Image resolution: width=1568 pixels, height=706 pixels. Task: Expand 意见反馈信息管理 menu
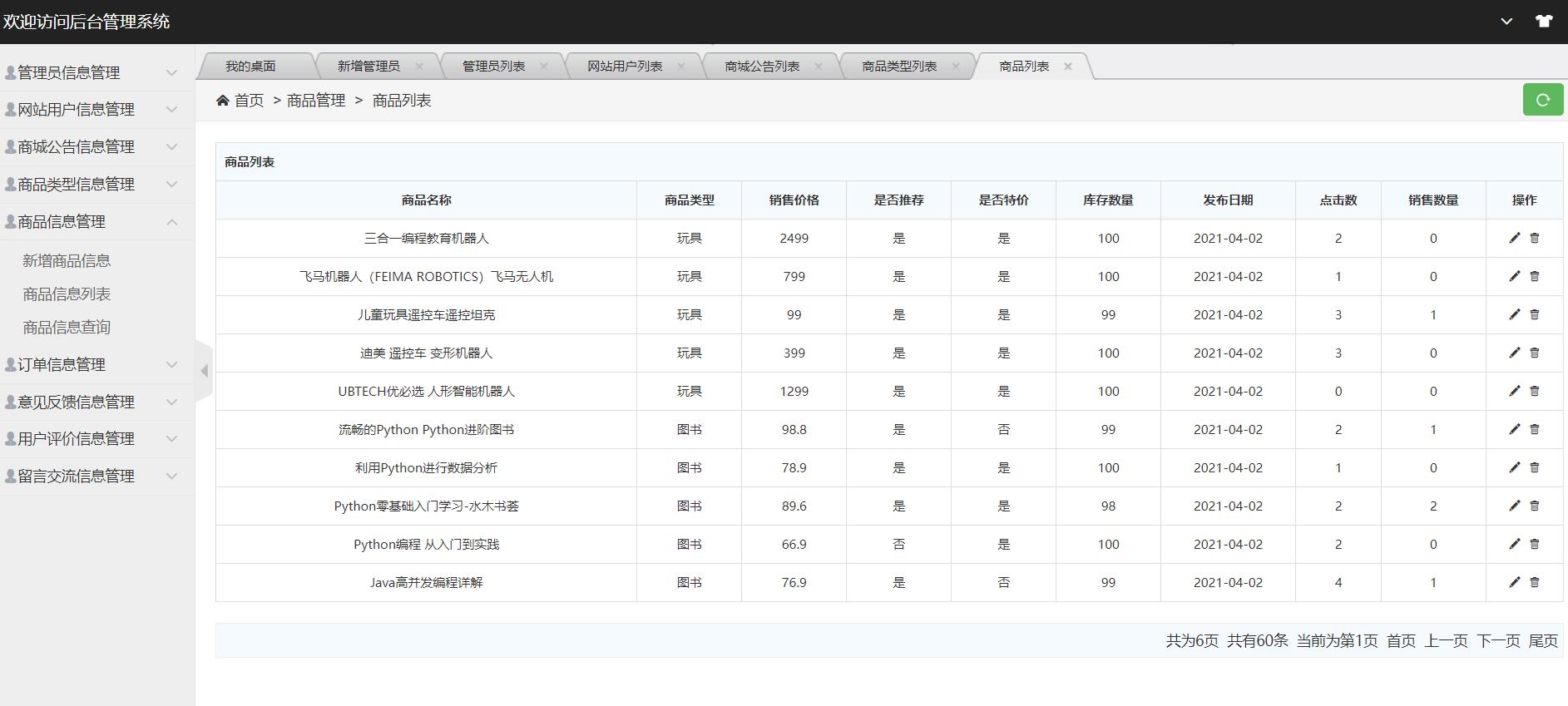97,402
